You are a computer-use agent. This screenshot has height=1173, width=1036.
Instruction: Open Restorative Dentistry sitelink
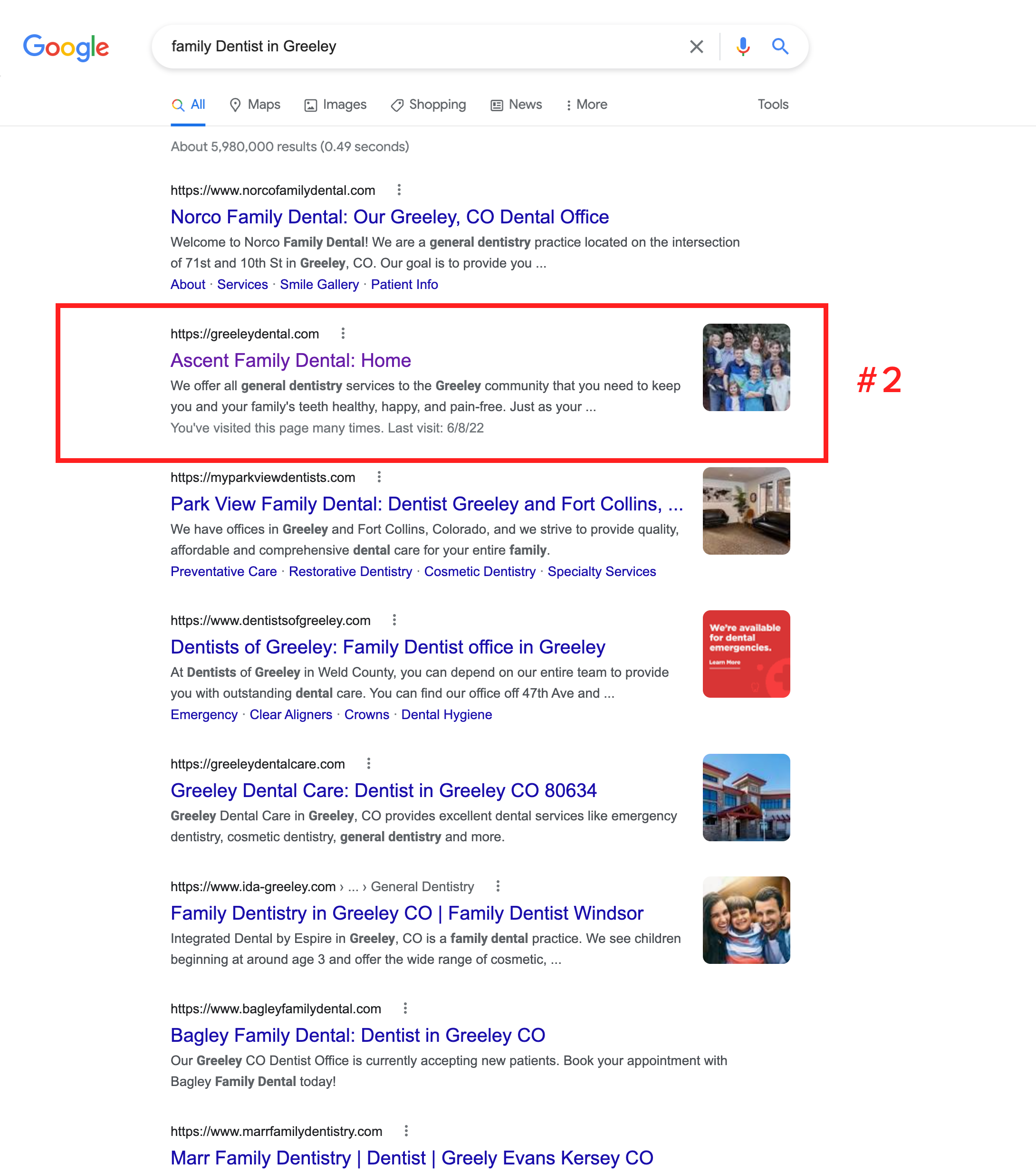coord(350,572)
